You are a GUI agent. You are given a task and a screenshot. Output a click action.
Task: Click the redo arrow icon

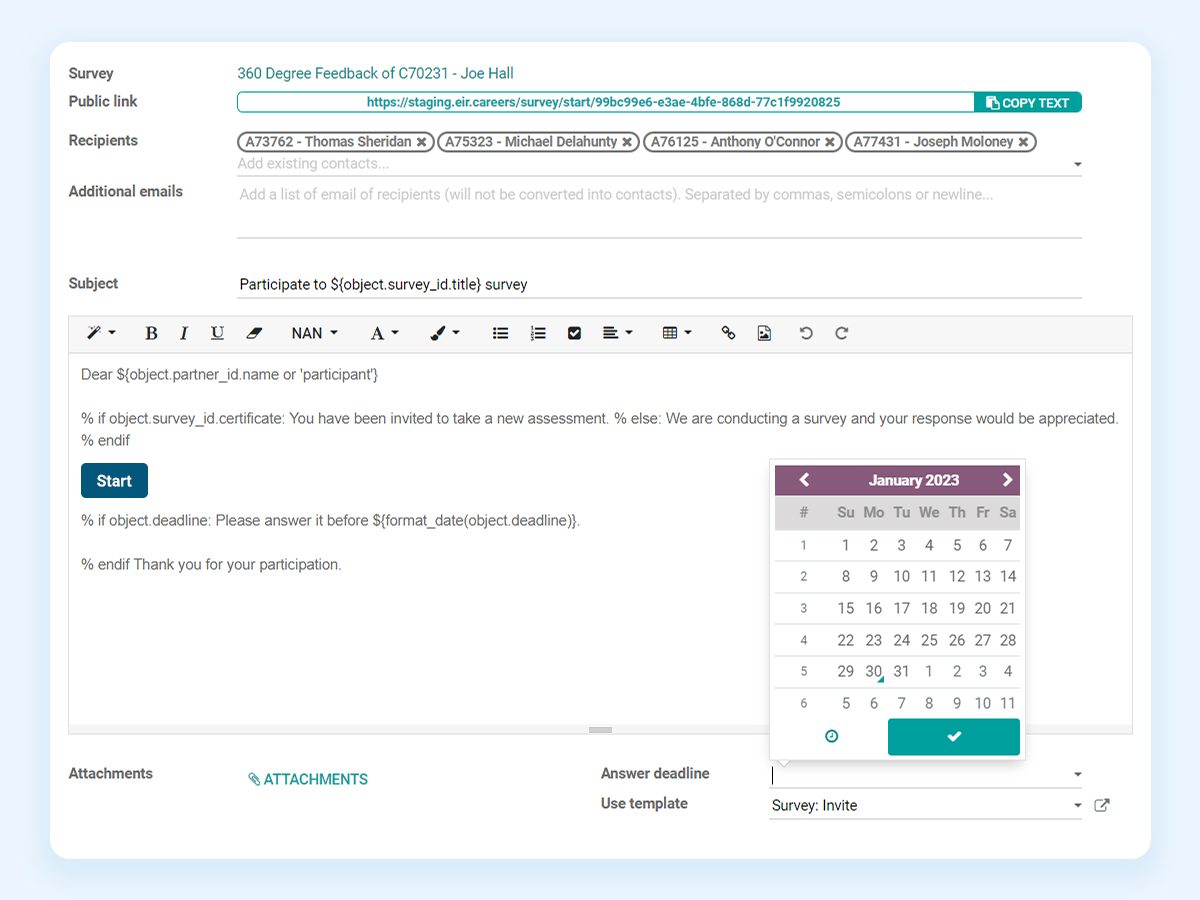(x=842, y=333)
